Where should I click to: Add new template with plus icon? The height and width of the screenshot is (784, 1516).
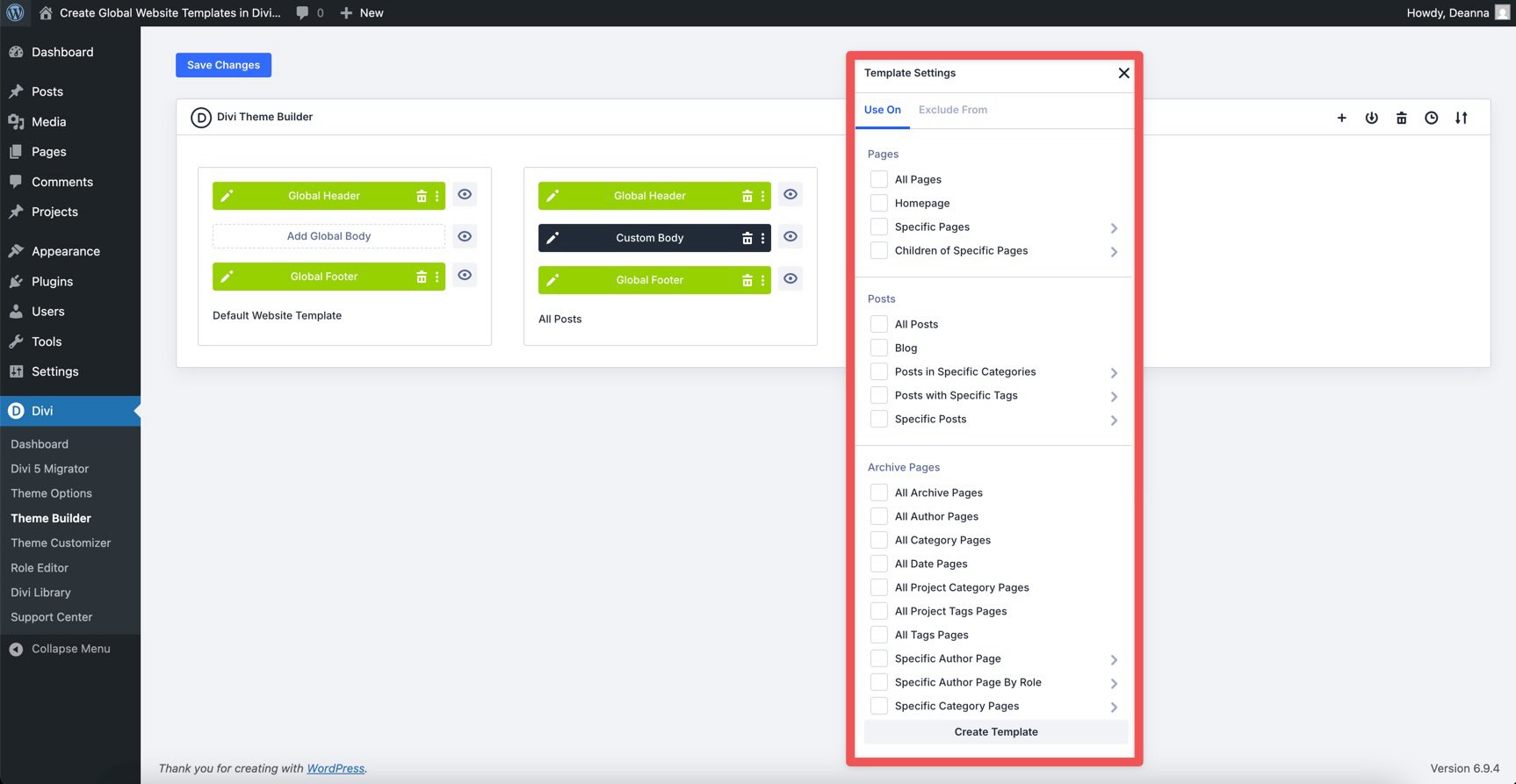[1342, 118]
